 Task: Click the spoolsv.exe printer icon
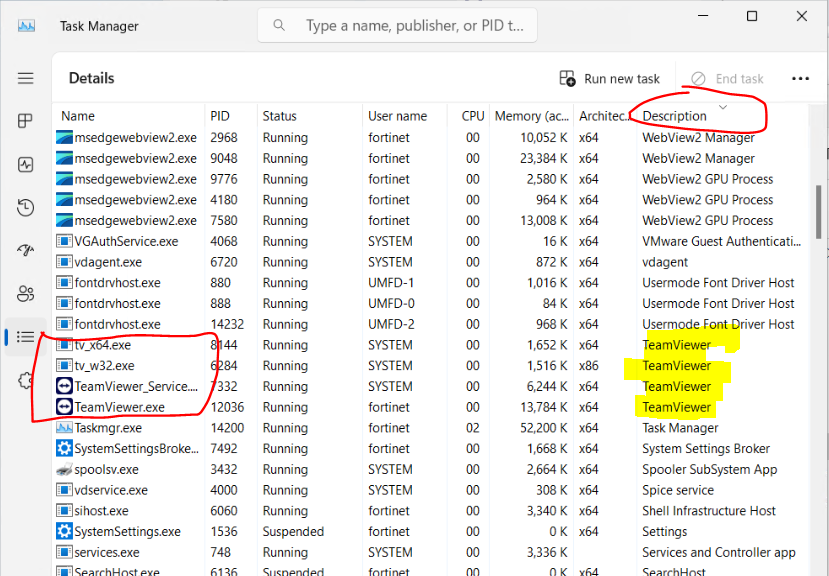(x=64, y=469)
